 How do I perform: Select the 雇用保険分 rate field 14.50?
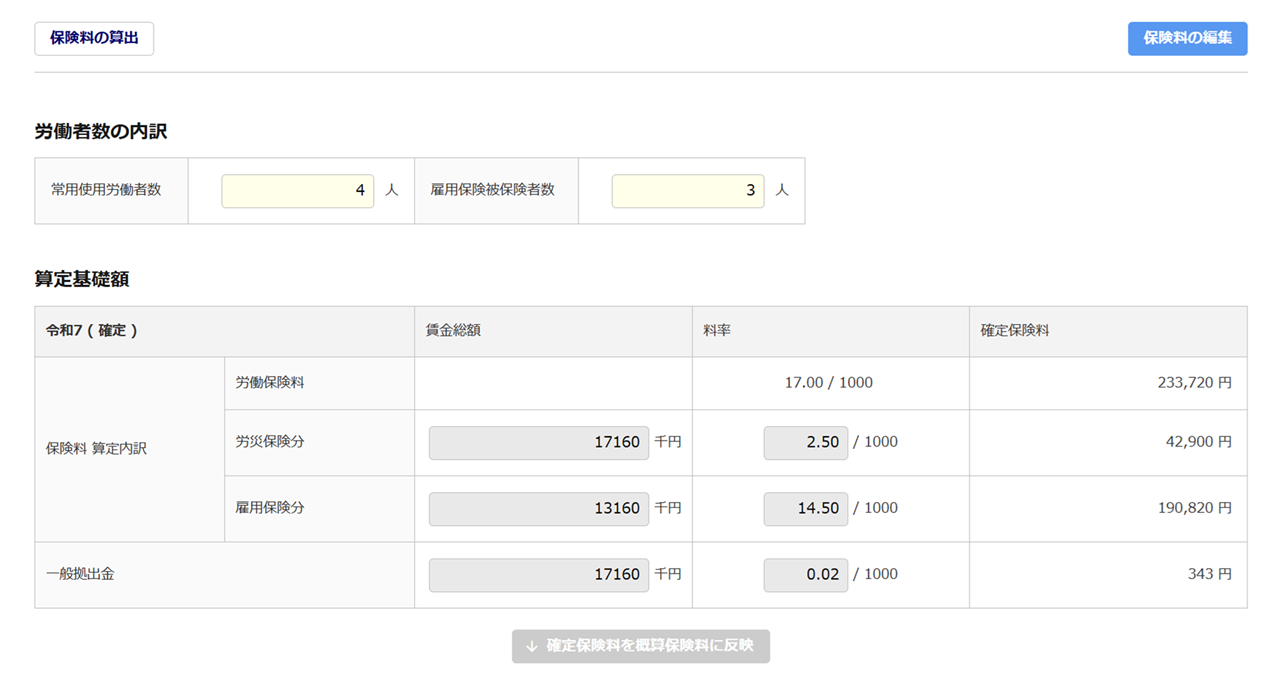(x=805, y=508)
